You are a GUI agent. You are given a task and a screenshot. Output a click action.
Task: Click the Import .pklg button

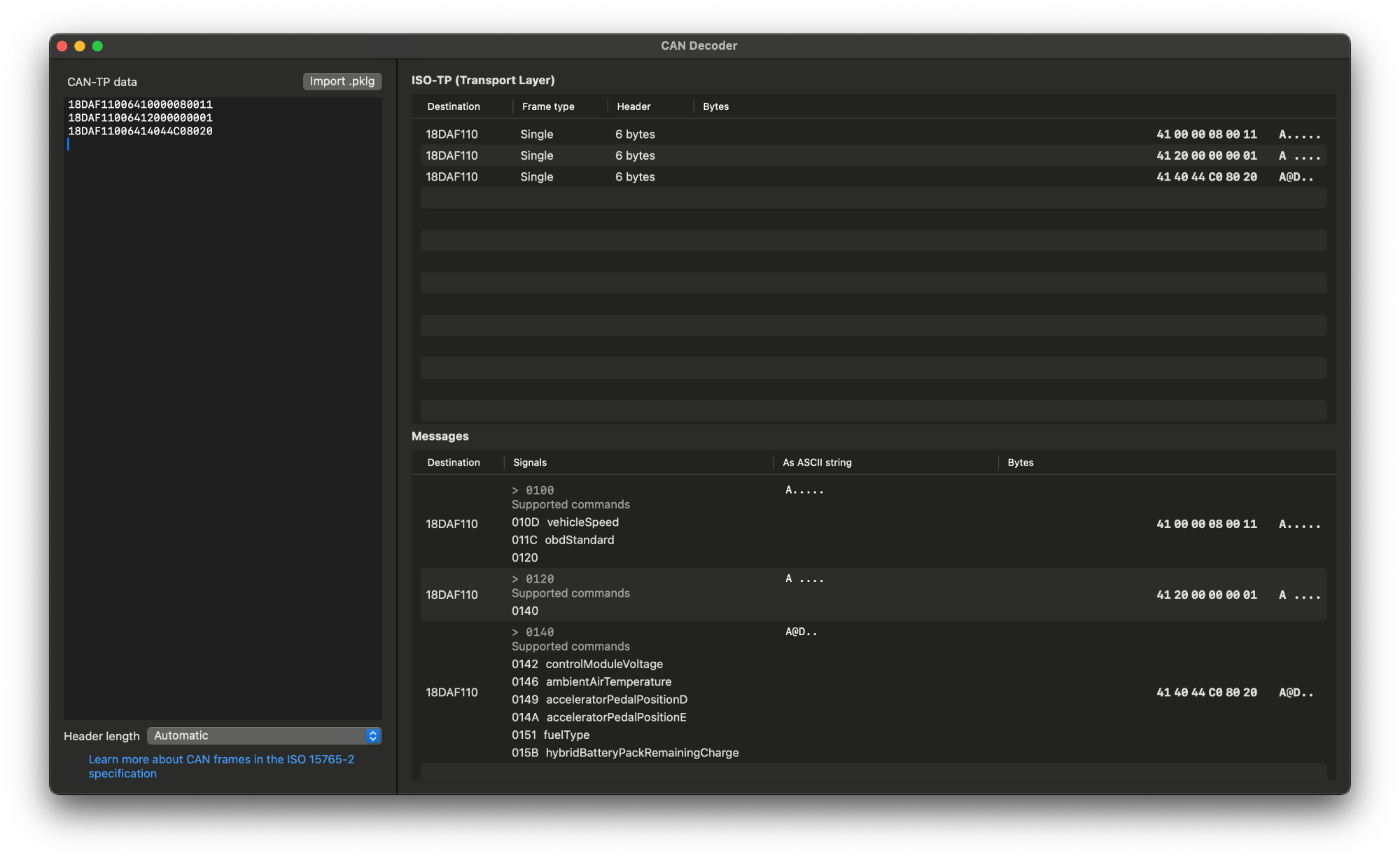[342, 81]
